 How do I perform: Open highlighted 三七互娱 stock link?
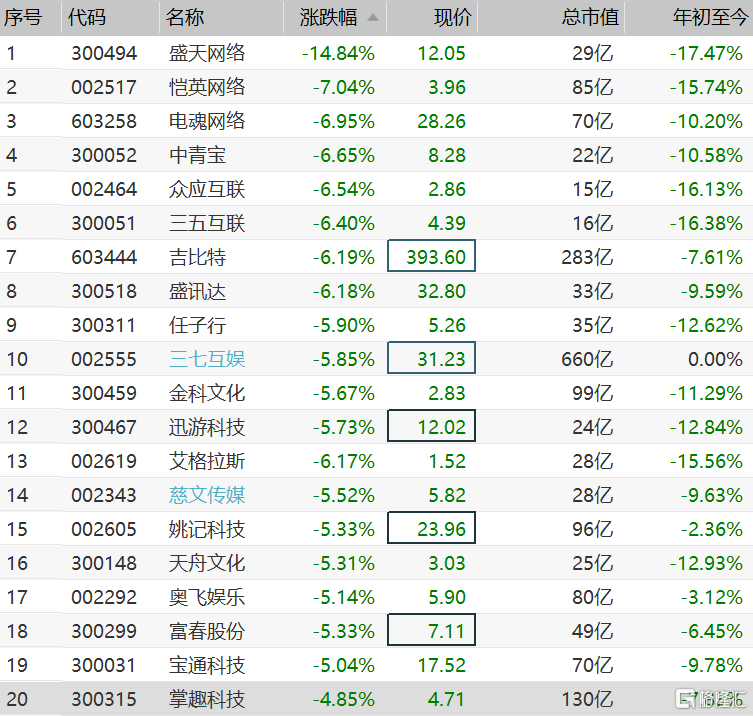[x=207, y=359]
